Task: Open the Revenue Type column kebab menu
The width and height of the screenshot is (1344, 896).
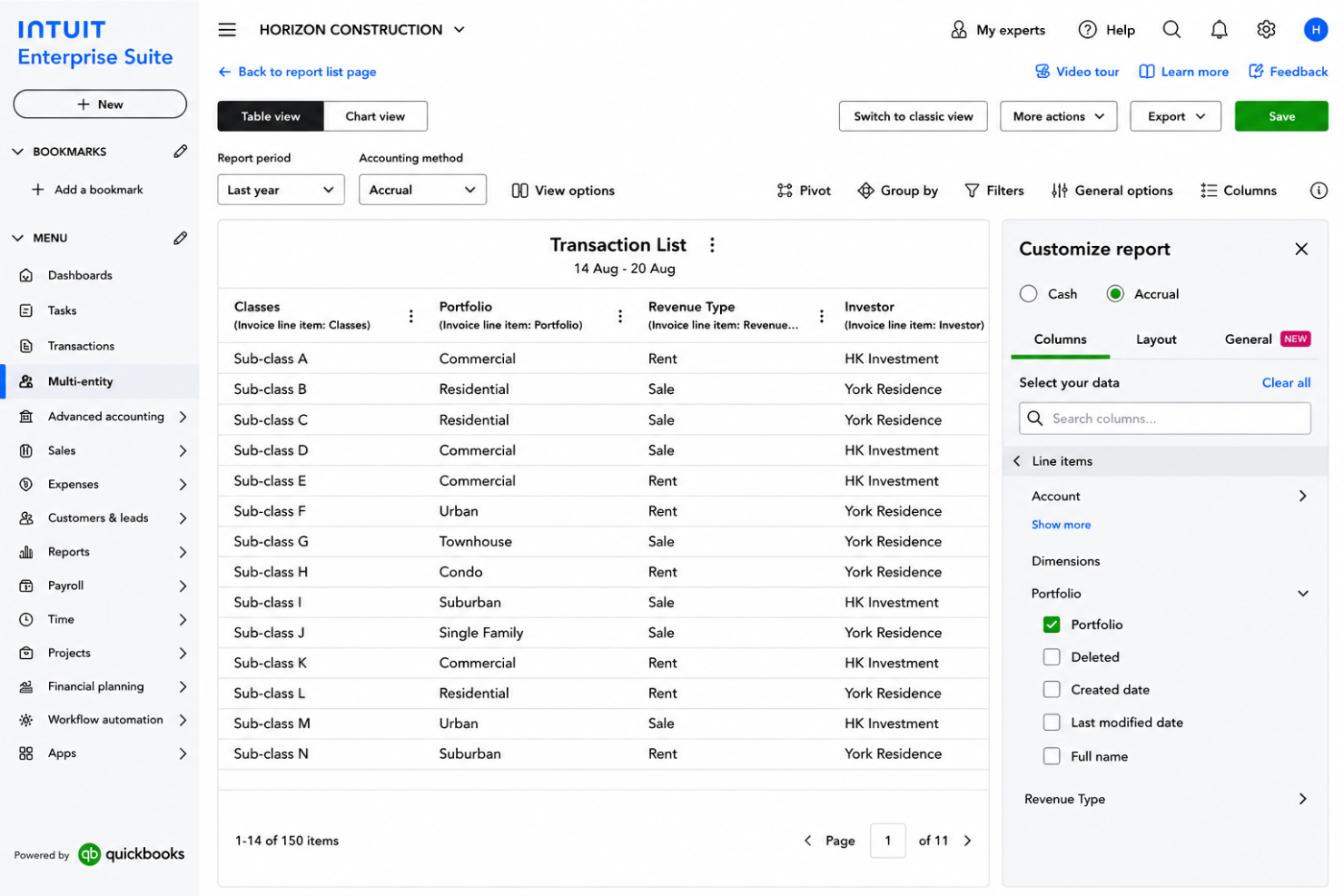Action: 821,316
